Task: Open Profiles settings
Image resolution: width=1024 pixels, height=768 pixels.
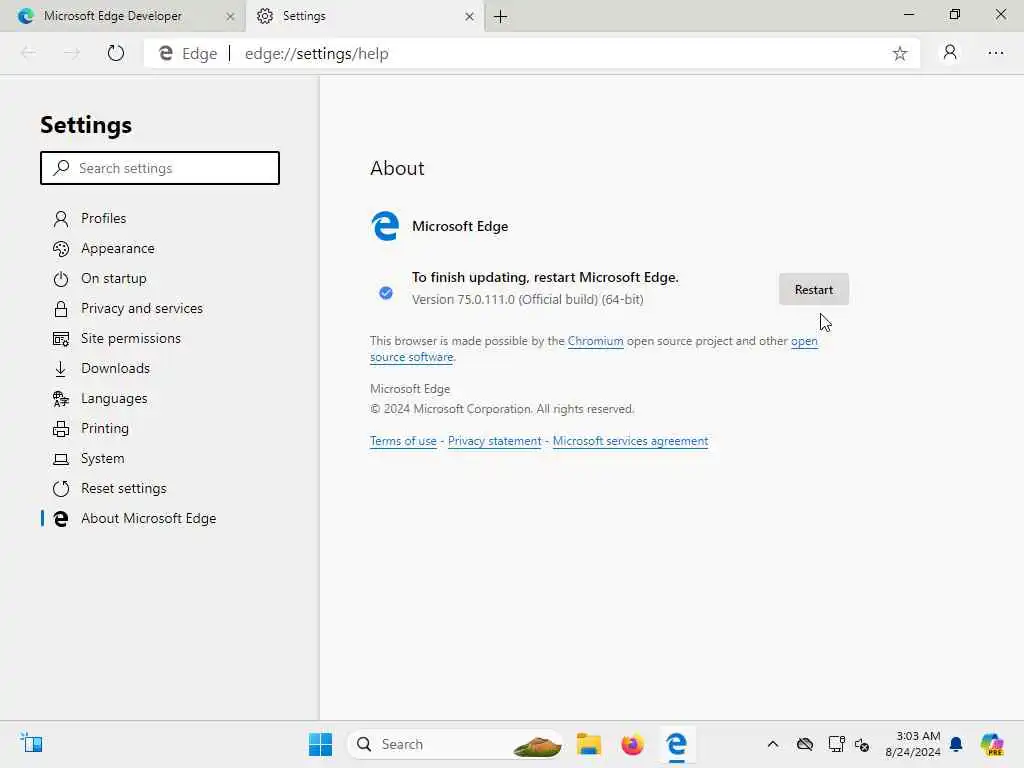Action: click(103, 218)
